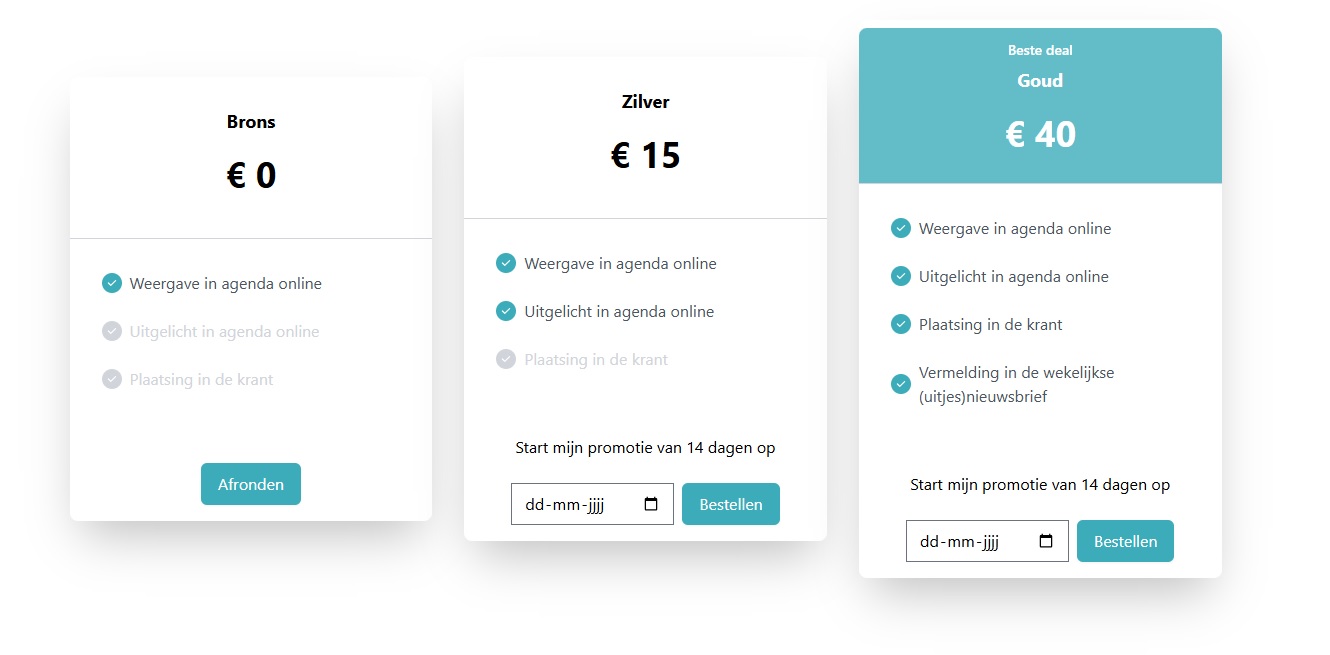The height and width of the screenshot is (655, 1330).
Task: Click the Zilver € 15 price heading
Action: (645, 156)
